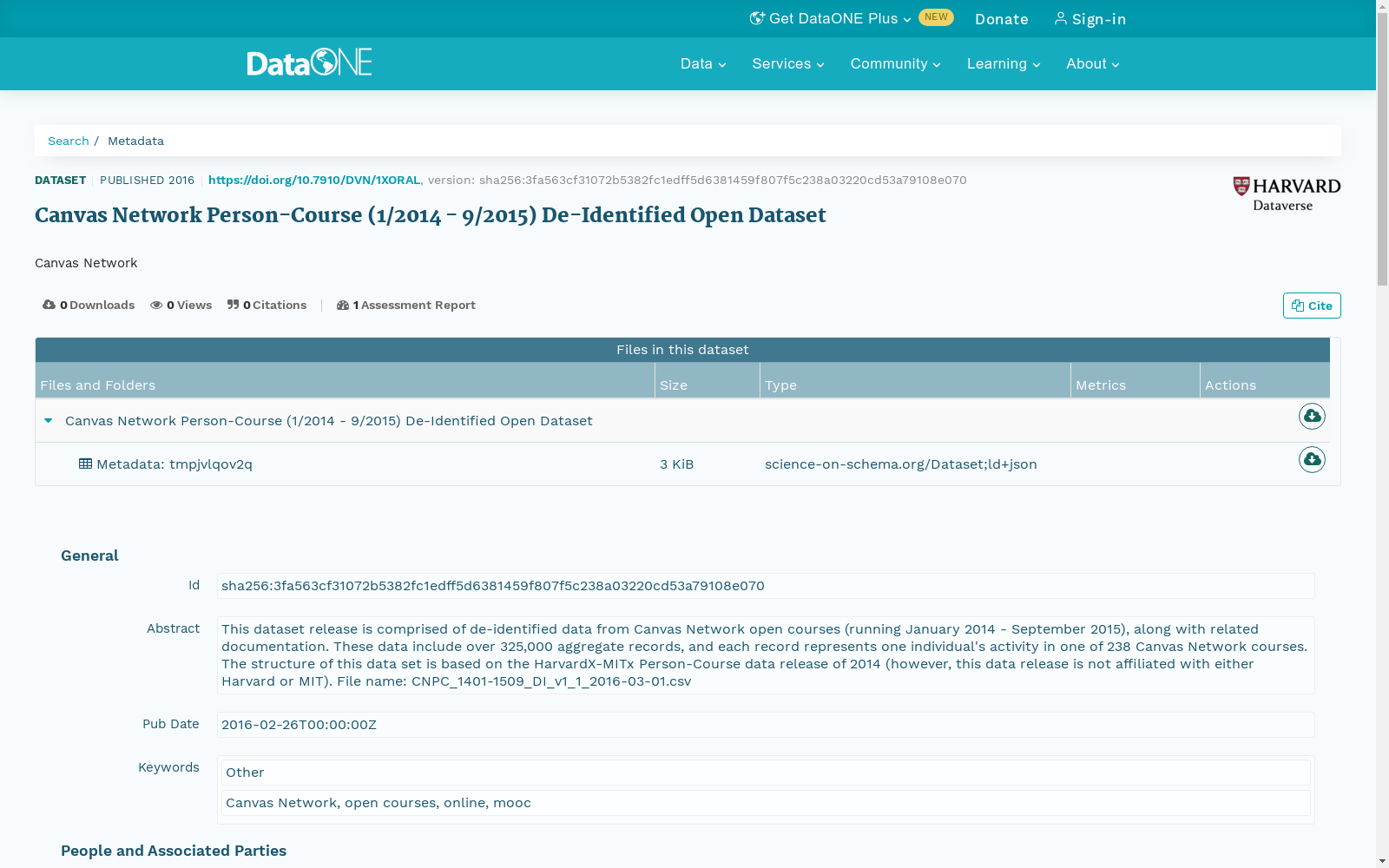Click the NEW badge

coord(936,17)
